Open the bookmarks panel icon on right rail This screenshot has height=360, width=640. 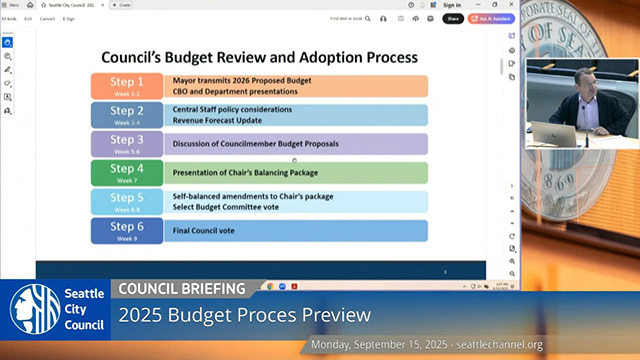512,64
